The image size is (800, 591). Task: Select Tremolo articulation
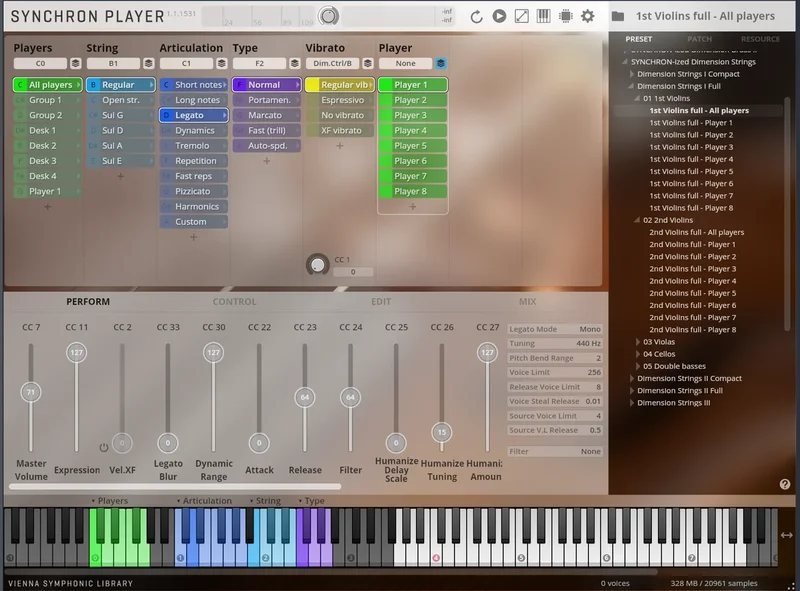point(193,146)
